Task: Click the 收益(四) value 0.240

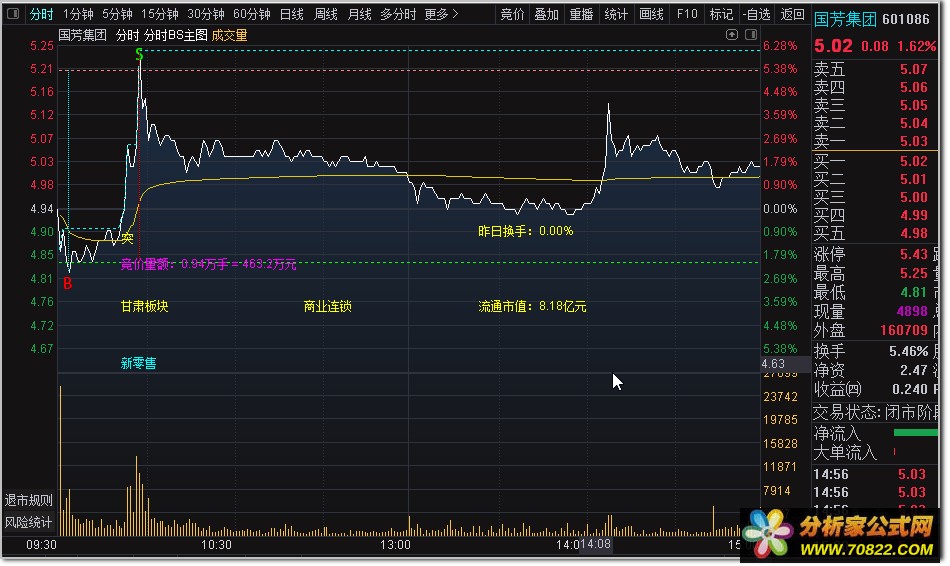Action: click(910, 389)
